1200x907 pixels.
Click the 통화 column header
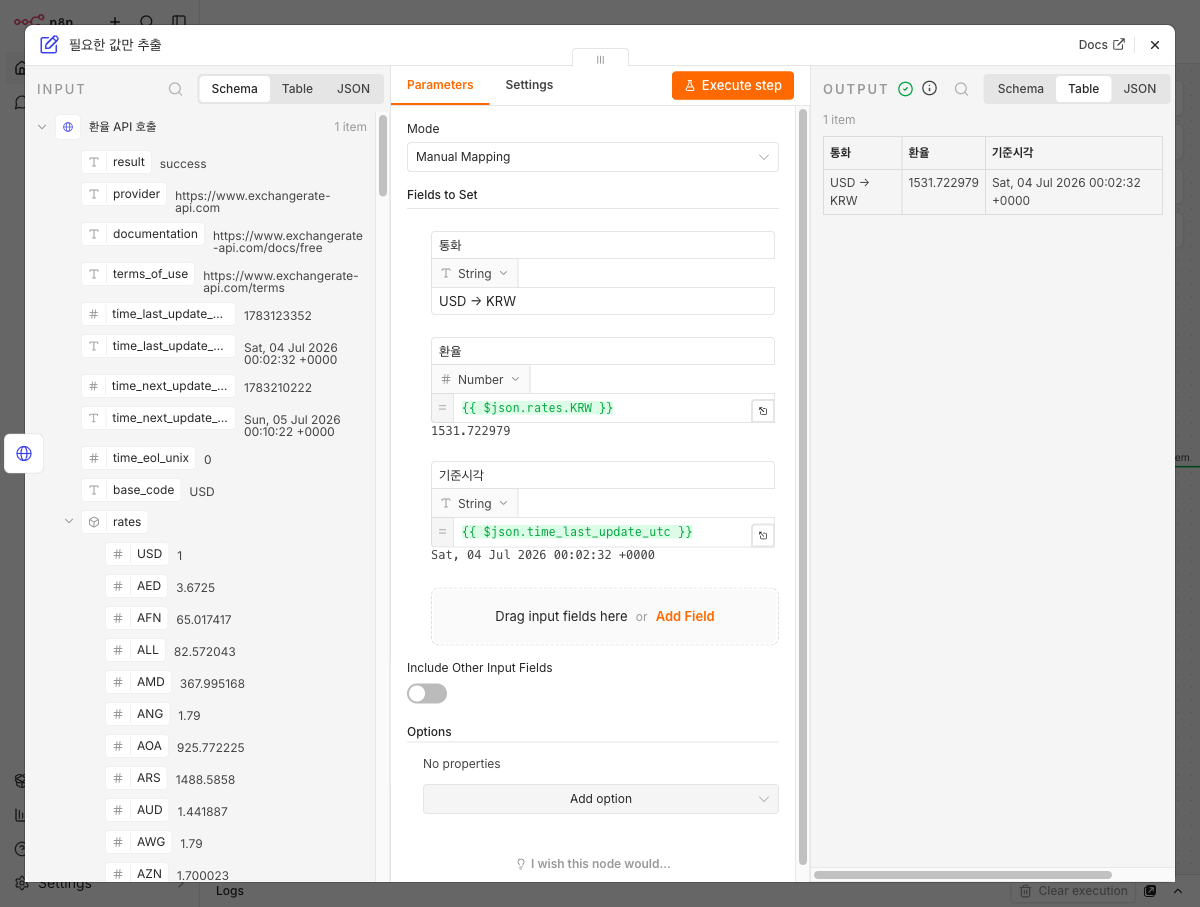[x=862, y=153]
